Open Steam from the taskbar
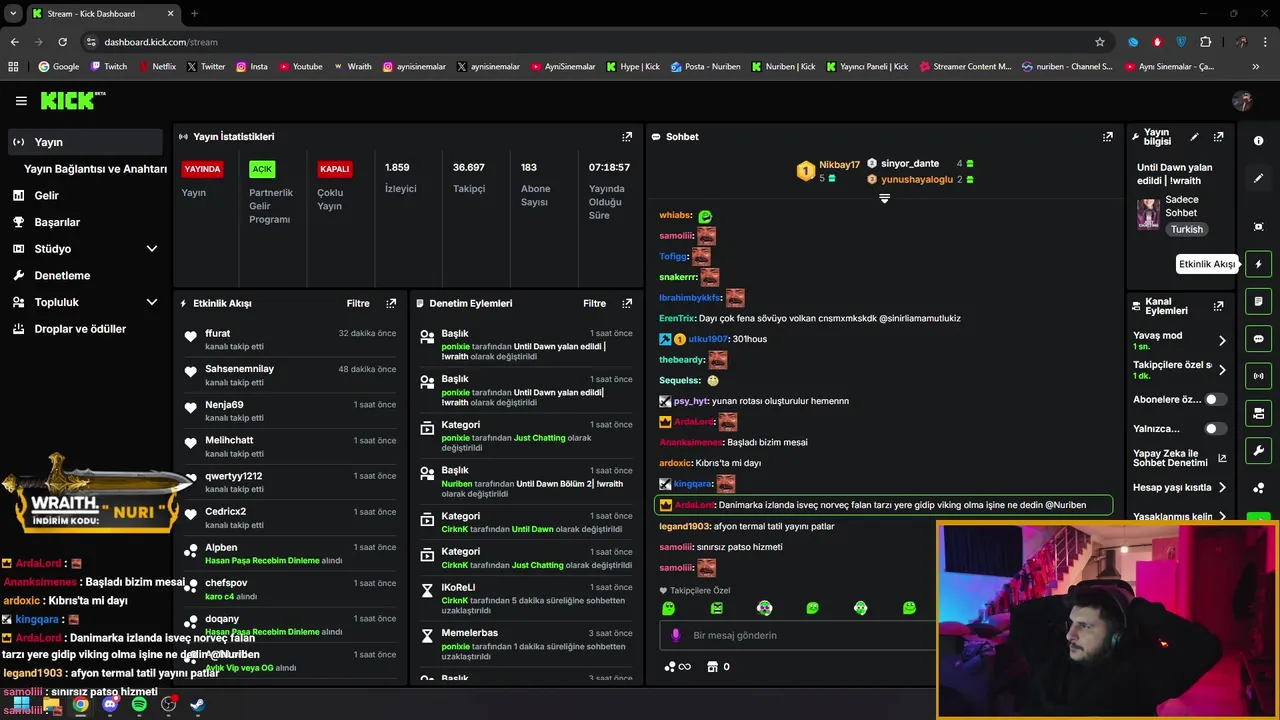The image size is (1280, 720). click(197, 705)
